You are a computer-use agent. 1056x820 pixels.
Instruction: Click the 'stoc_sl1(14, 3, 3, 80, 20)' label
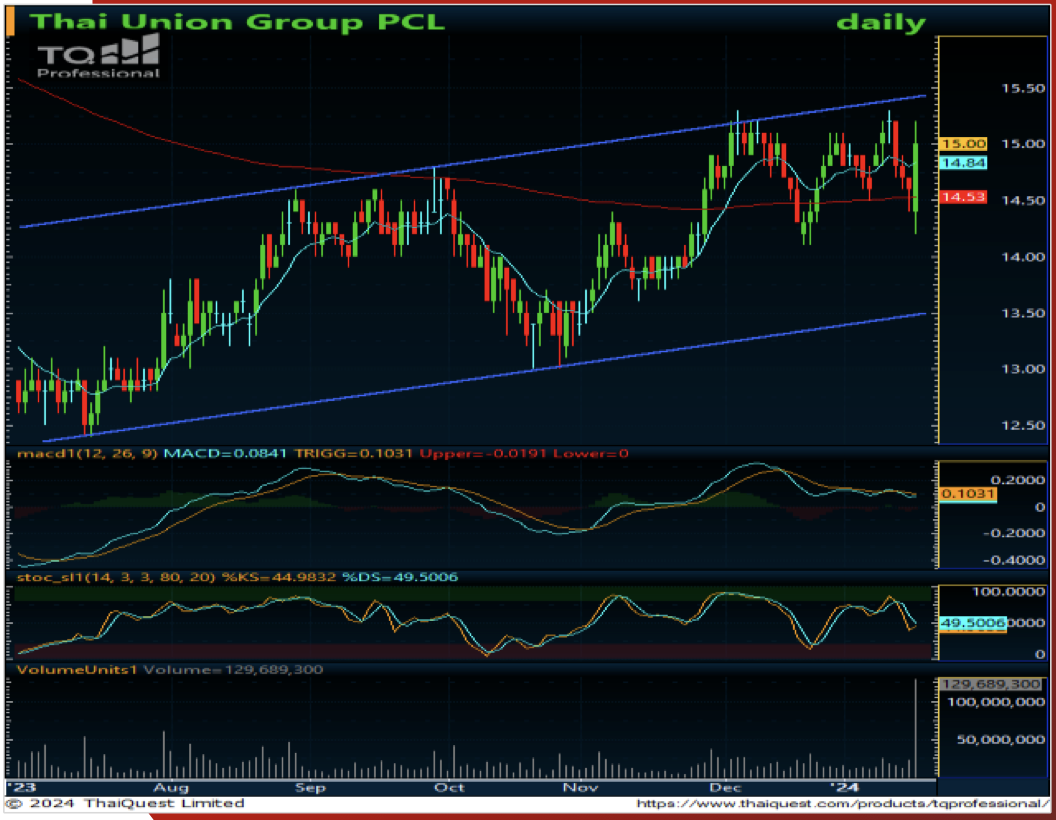click(116, 578)
